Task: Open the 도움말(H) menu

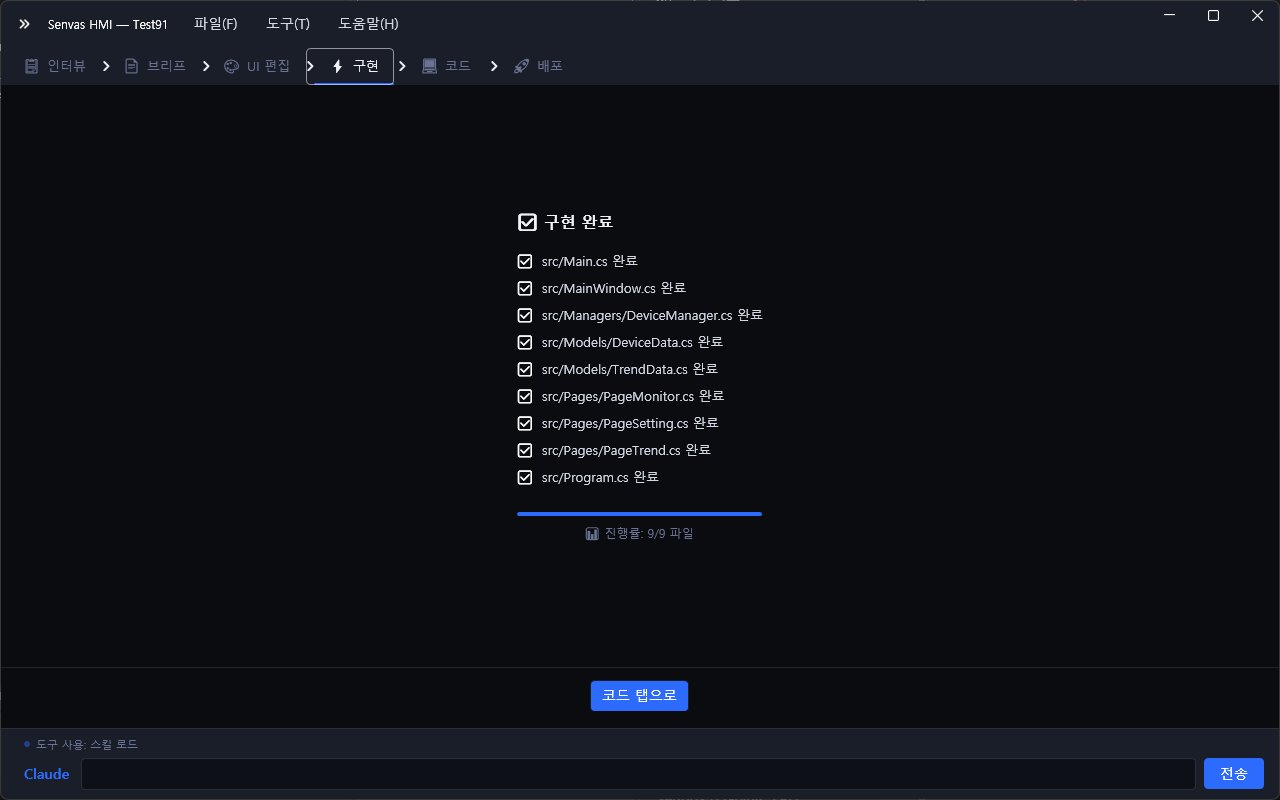Action: (368, 24)
